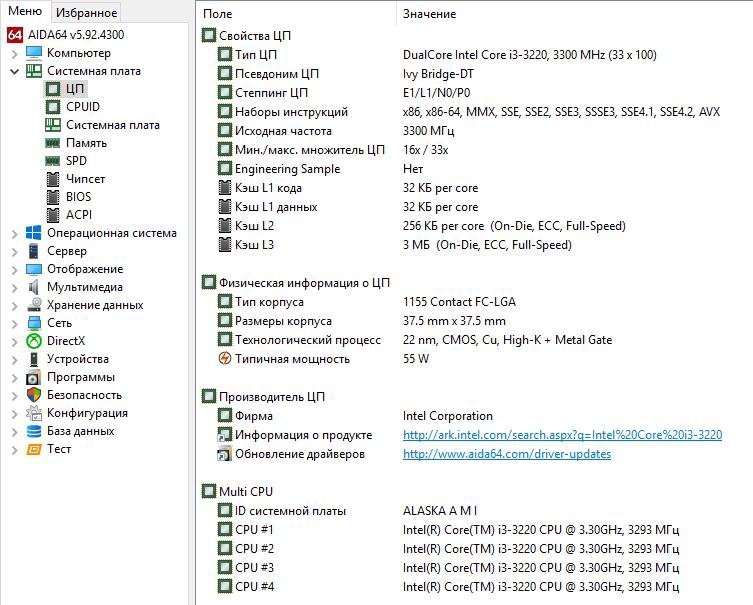Click the AIDA64 v5.92.4300 root icon
Image resolution: width=753 pixels, height=605 pixels.
[x=15, y=35]
